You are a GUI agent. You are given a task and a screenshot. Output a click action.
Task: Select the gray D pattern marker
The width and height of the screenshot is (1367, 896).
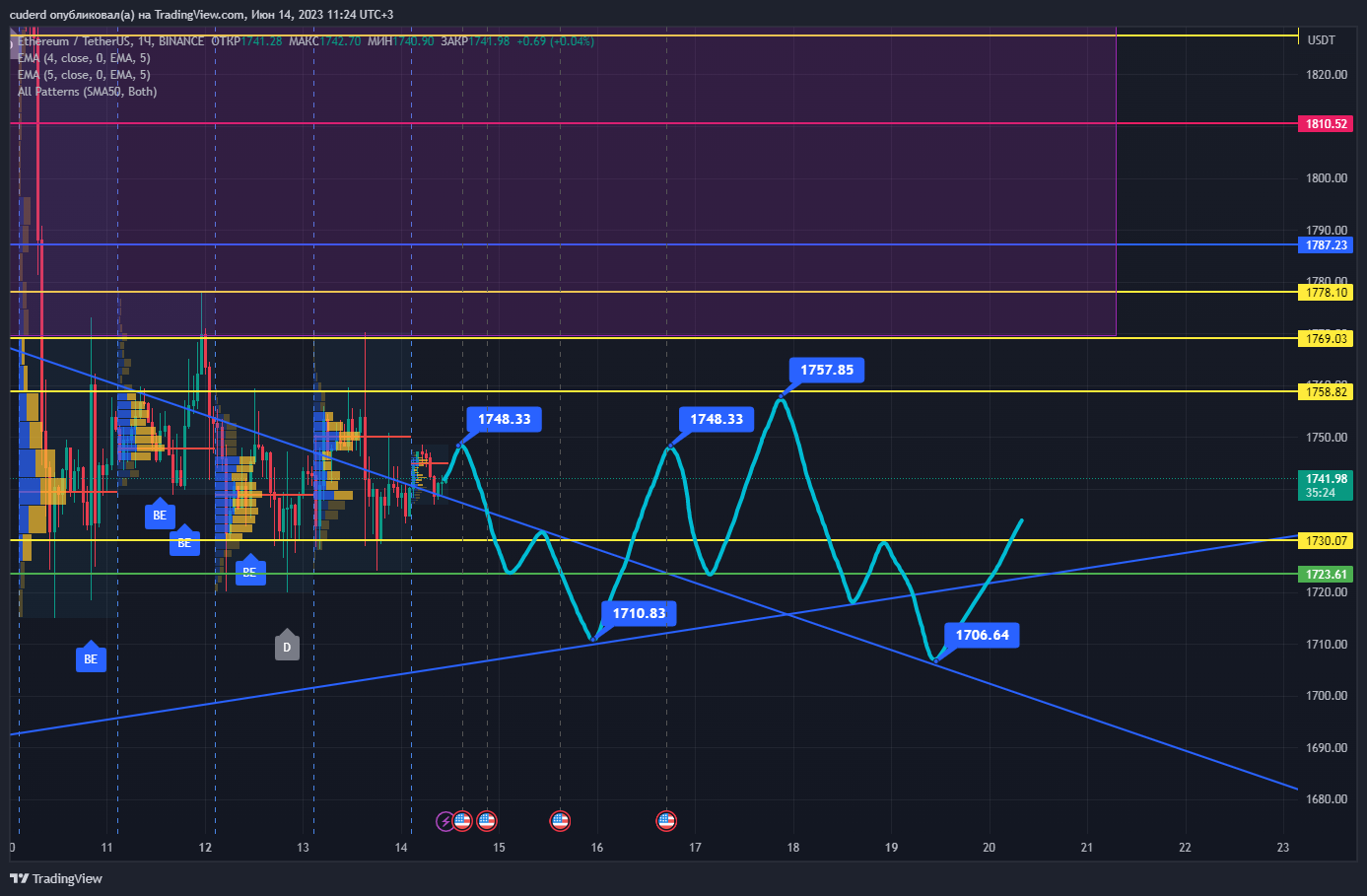coord(287,646)
